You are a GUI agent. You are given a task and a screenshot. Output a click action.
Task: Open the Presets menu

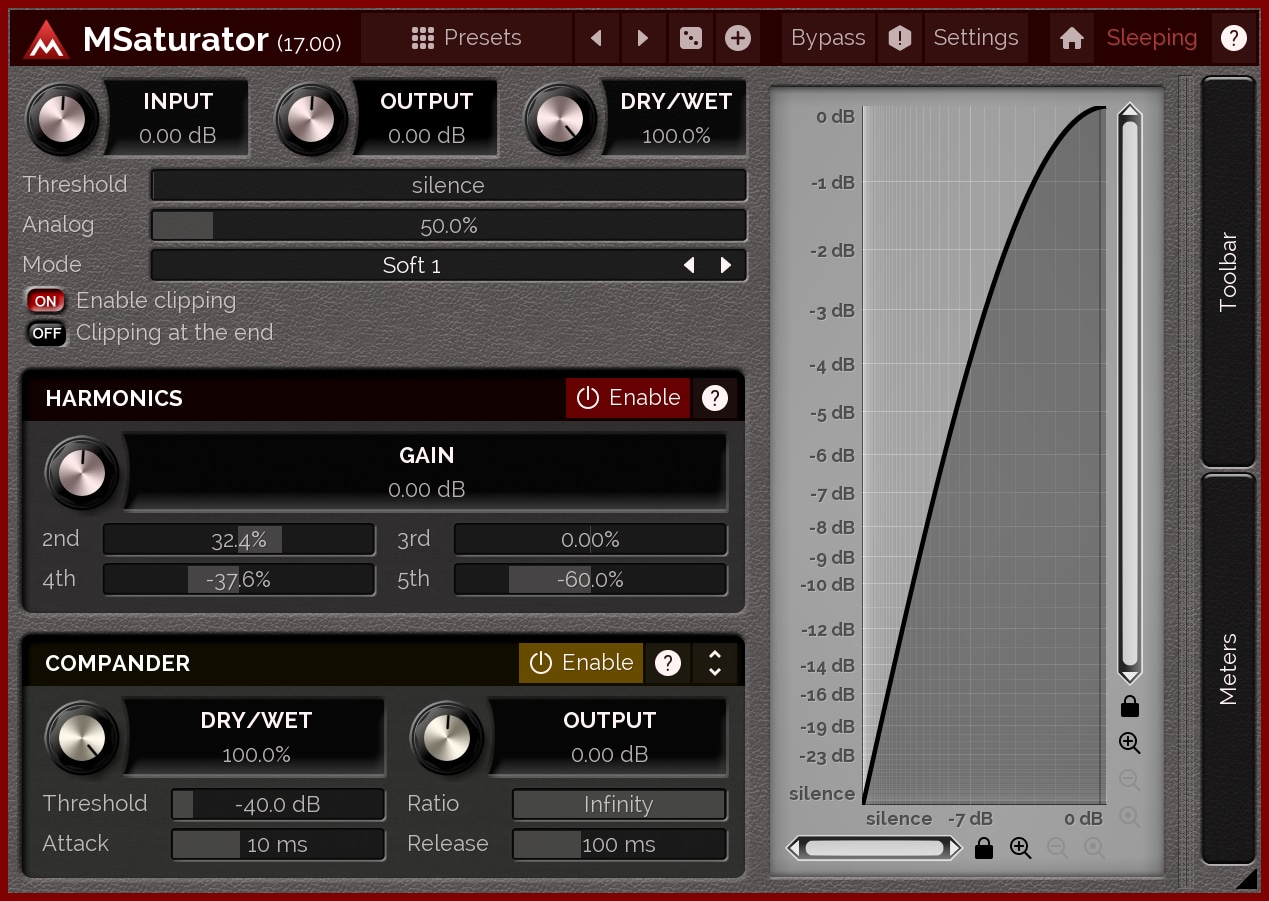coord(467,39)
